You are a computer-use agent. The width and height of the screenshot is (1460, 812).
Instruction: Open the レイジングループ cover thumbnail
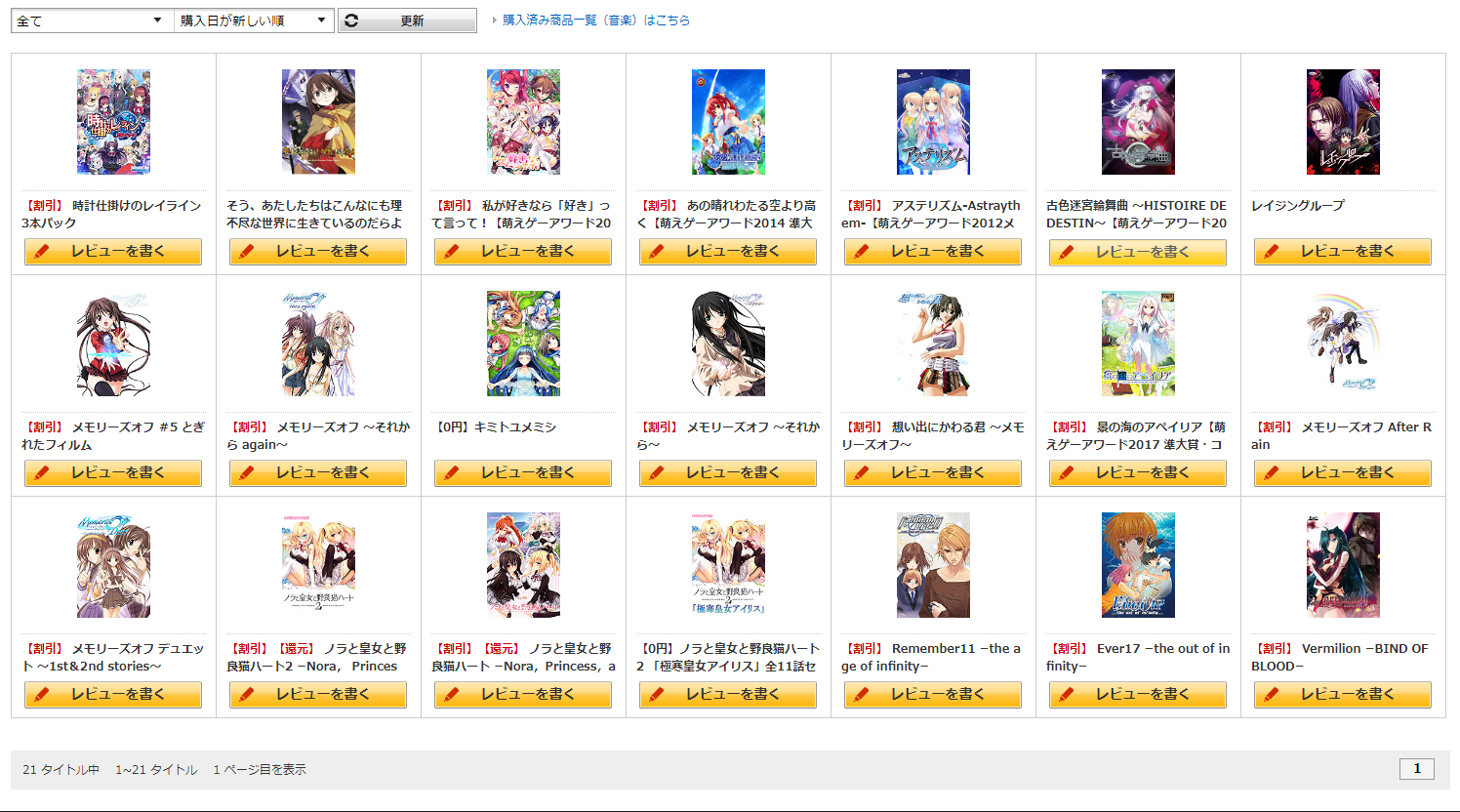[1343, 122]
